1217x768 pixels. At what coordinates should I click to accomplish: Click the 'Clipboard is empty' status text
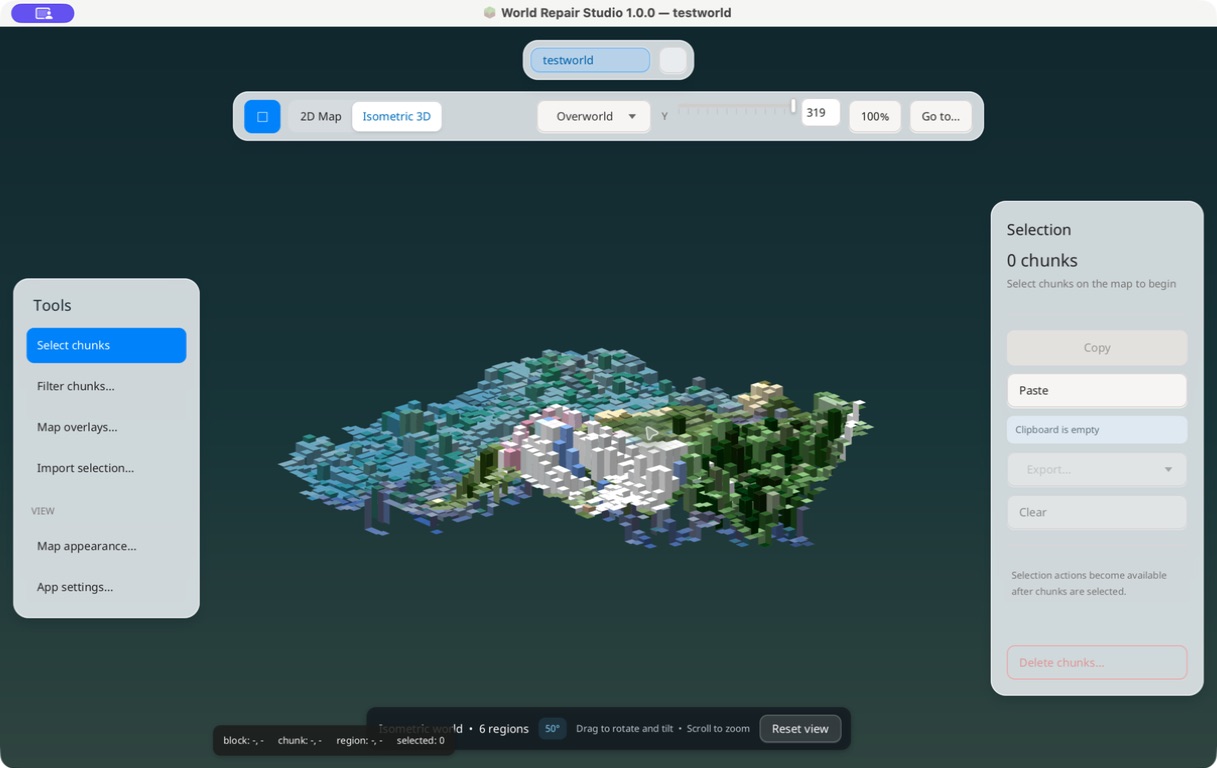pyautogui.click(x=1097, y=429)
